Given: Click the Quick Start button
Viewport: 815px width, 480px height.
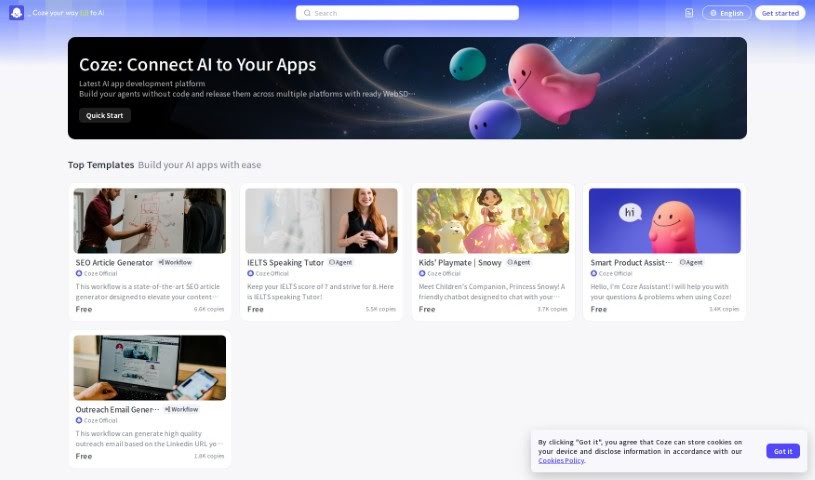Looking at the screenshot, I should pos(104,115).
